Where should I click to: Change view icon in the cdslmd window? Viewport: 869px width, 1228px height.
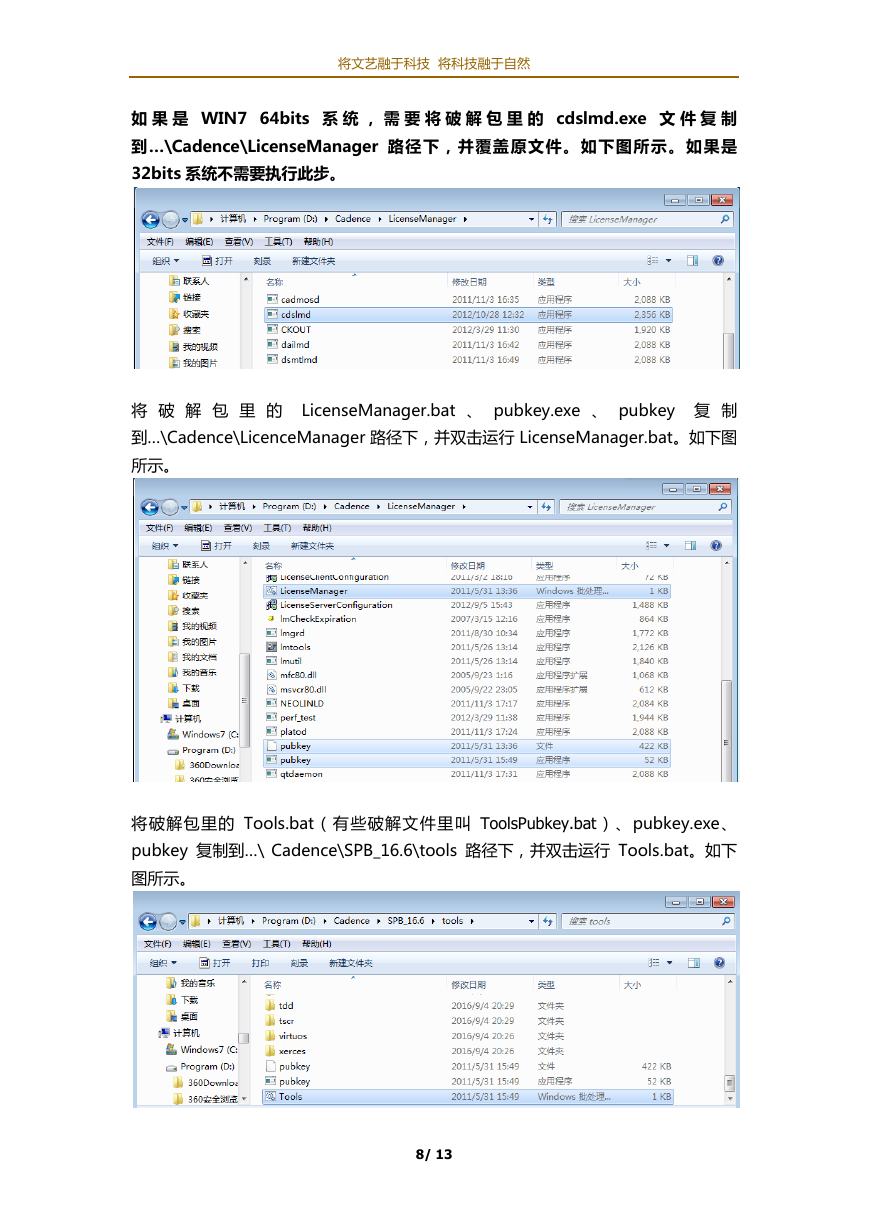pyautogui.click(x=653, y=261)
